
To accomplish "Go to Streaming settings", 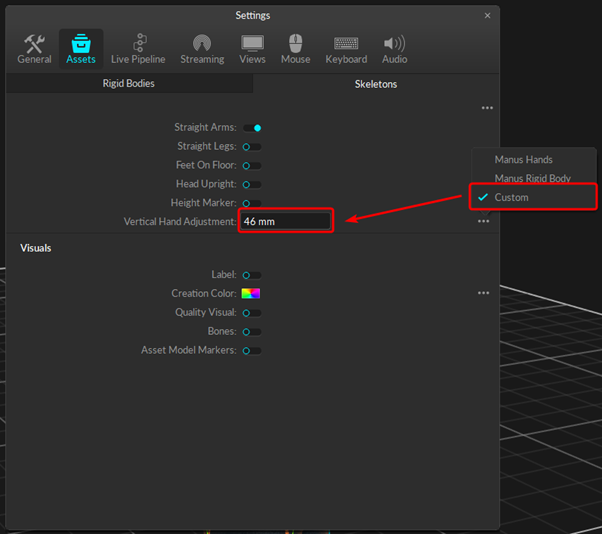I will point(202,48).
